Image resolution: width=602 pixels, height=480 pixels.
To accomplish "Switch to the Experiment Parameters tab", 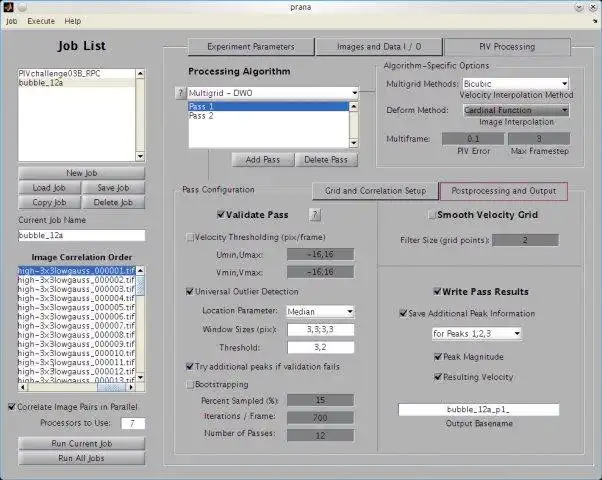I will click(251, 46).
